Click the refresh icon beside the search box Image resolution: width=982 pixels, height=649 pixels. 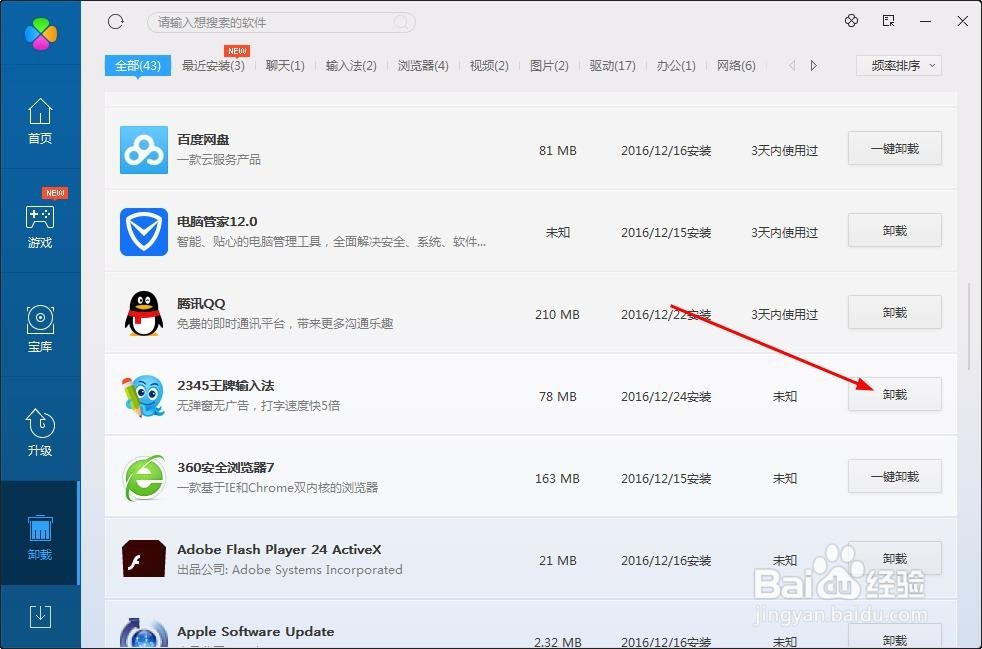116,21
